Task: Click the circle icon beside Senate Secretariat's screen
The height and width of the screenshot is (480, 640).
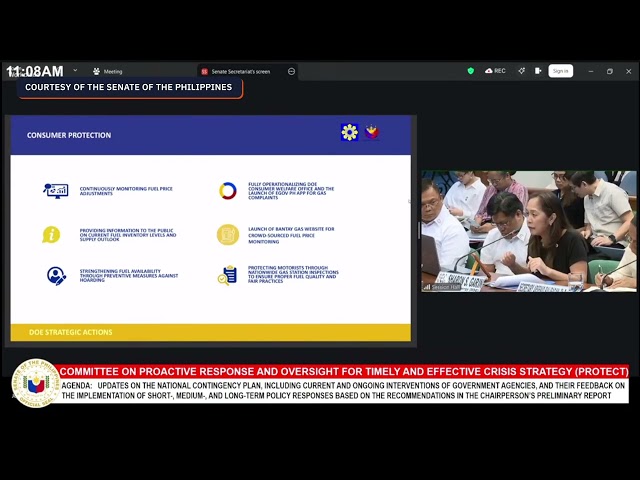Action: pyautogui.click(x=291, y=71)
